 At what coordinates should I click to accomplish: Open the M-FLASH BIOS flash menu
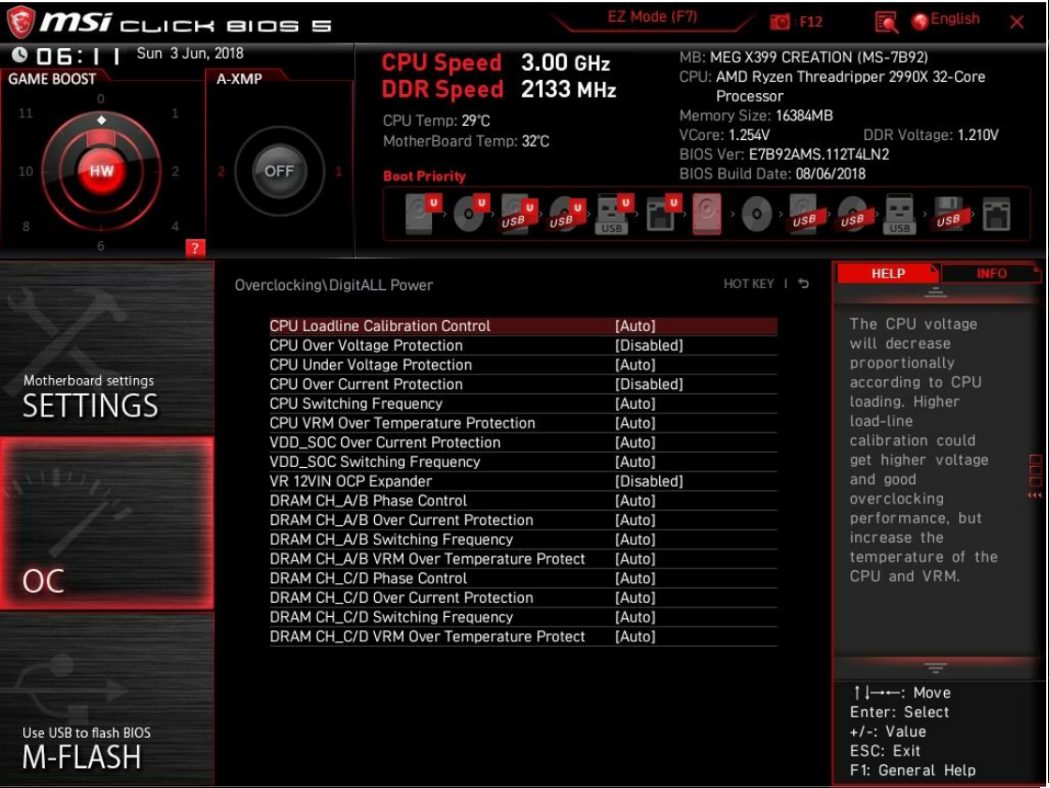tap(107, 698)
